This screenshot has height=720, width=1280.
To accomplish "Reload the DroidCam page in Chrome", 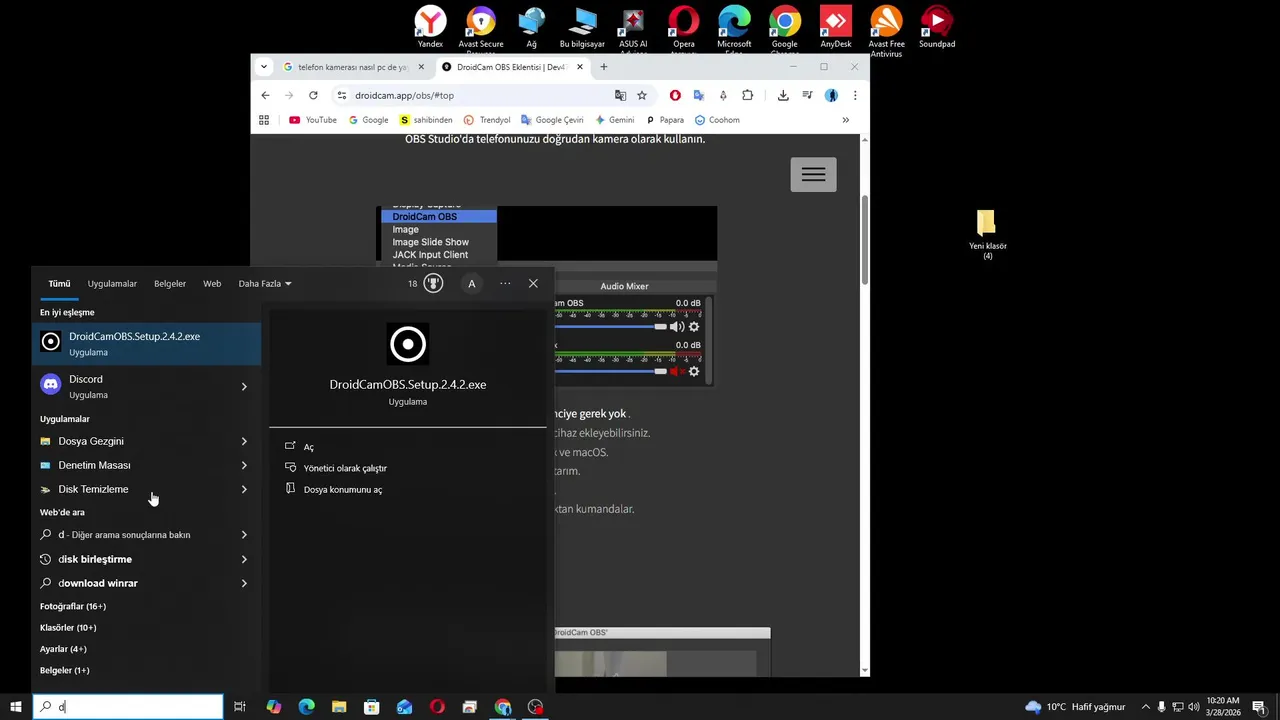I will (313, 95).
